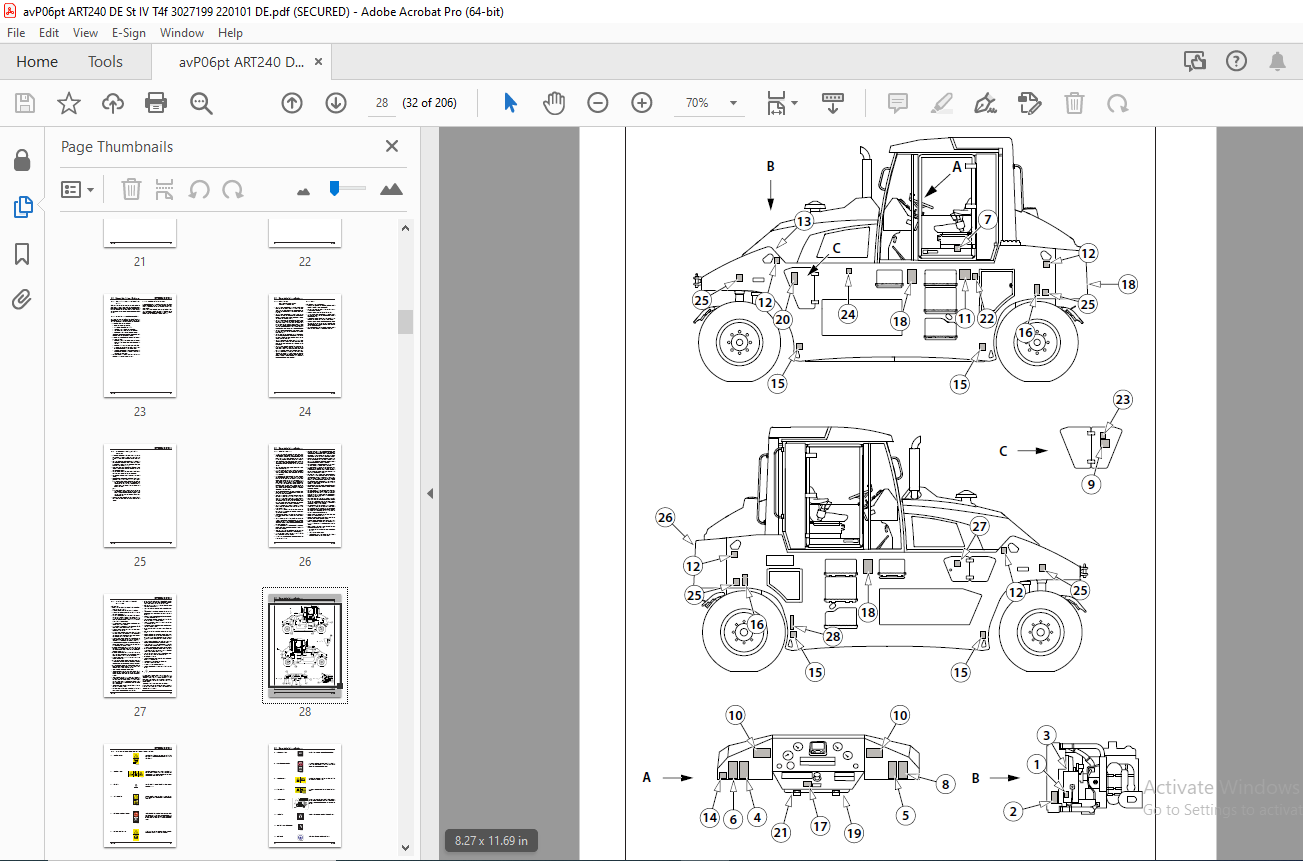The width and height of the screenshot is (1303, 861).
Task: Go to next page using the down arrow
Action: tap(336, 103)
